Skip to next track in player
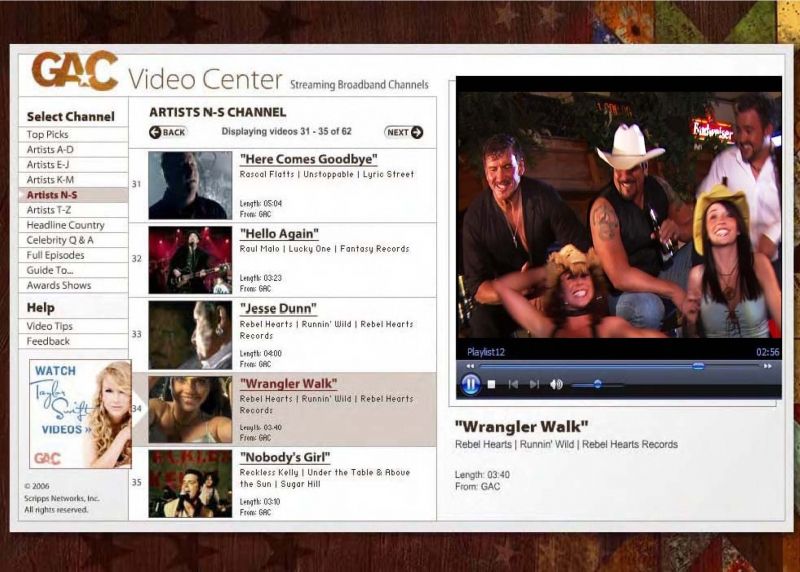Viewport: 800px width, 572px height. click(x=534, y=384)
